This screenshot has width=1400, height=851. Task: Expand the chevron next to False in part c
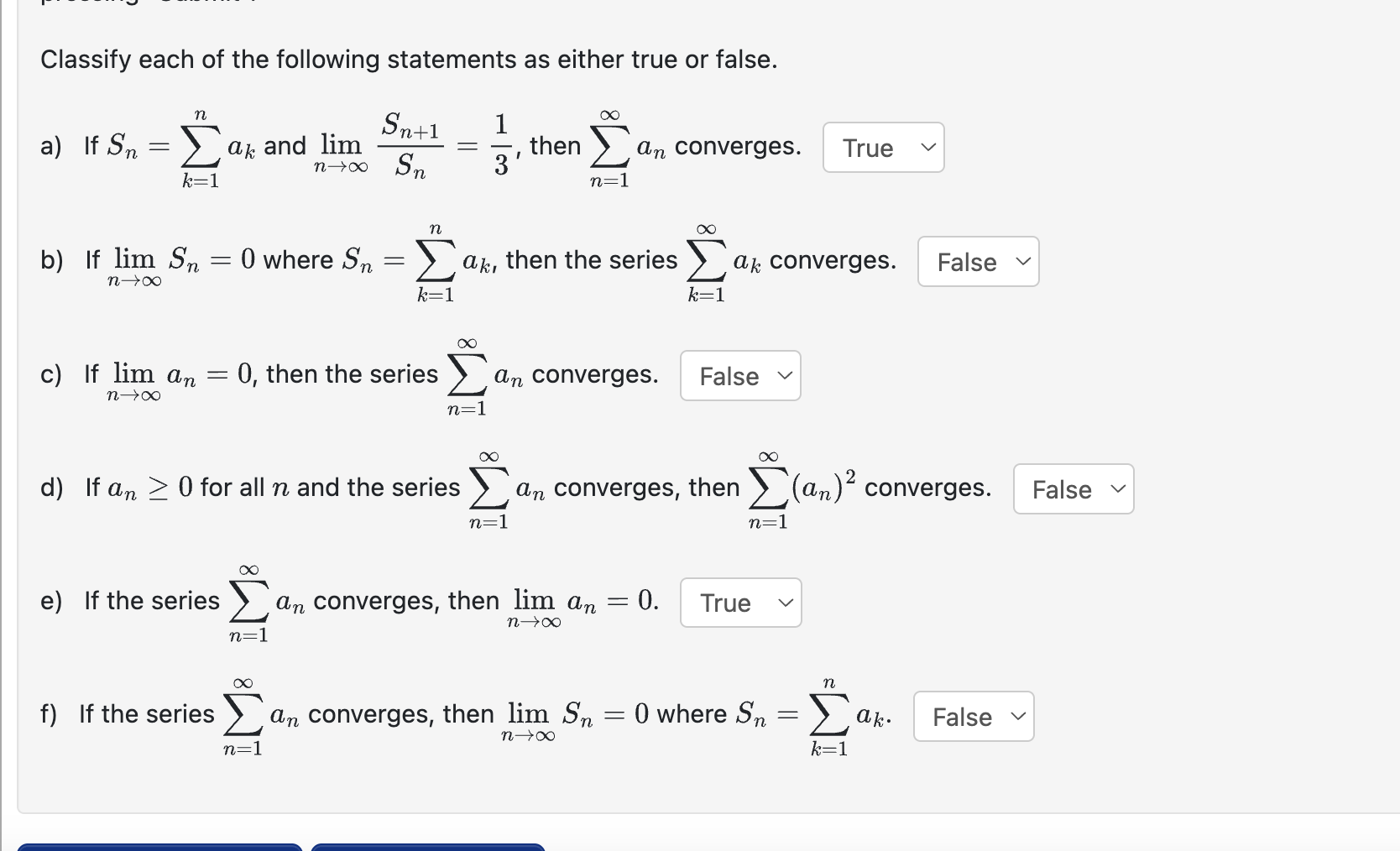[784, 376]
